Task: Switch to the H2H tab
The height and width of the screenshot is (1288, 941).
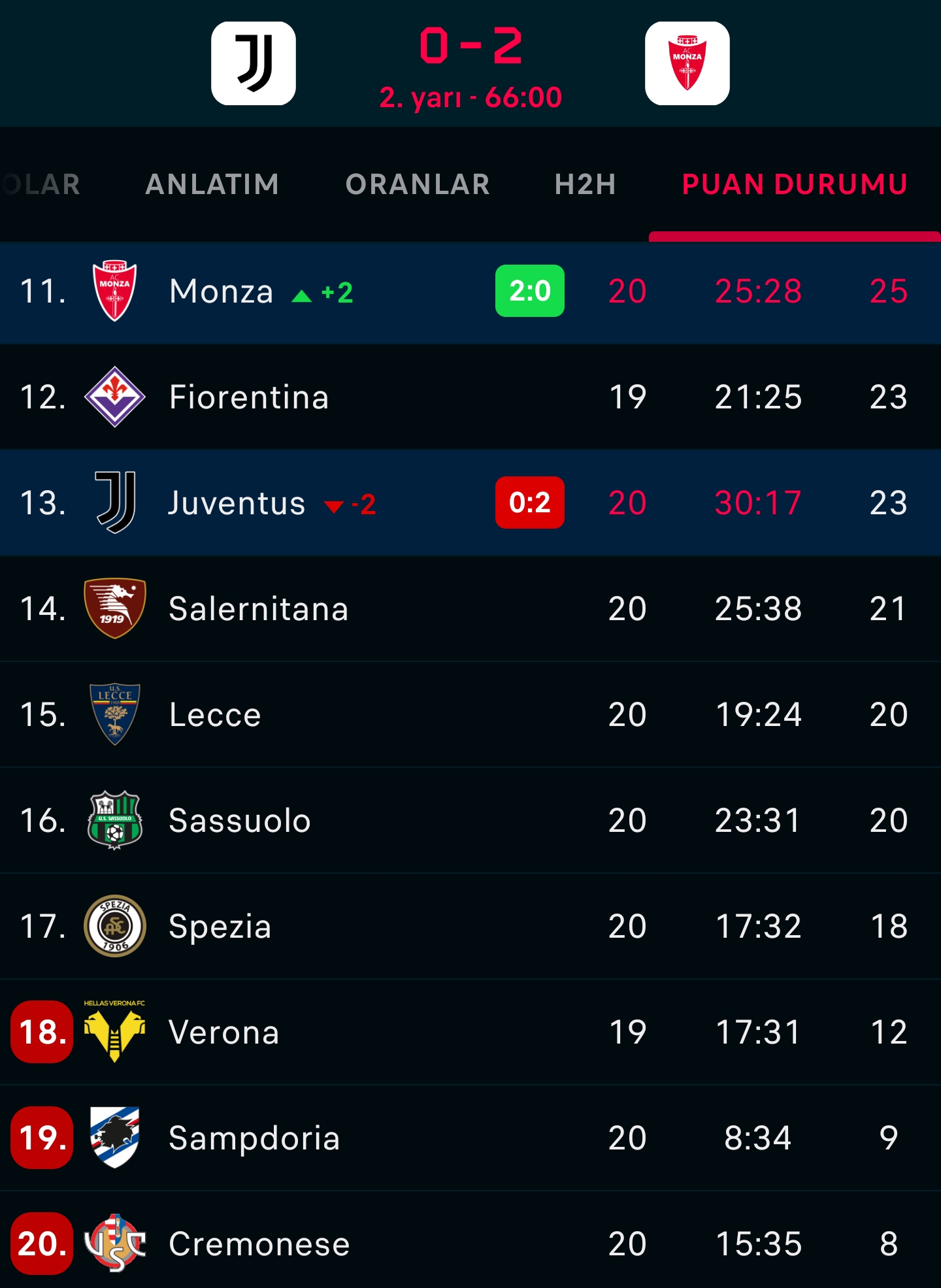Action: pos(586,184)
